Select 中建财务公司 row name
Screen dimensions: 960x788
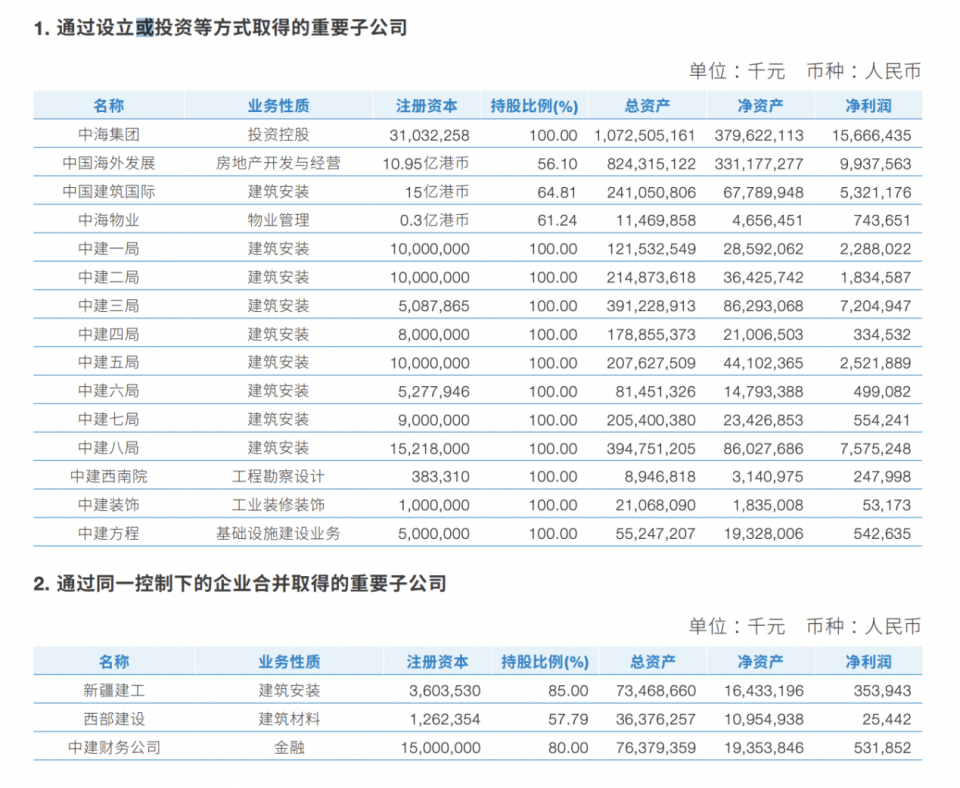click(114, 748)
